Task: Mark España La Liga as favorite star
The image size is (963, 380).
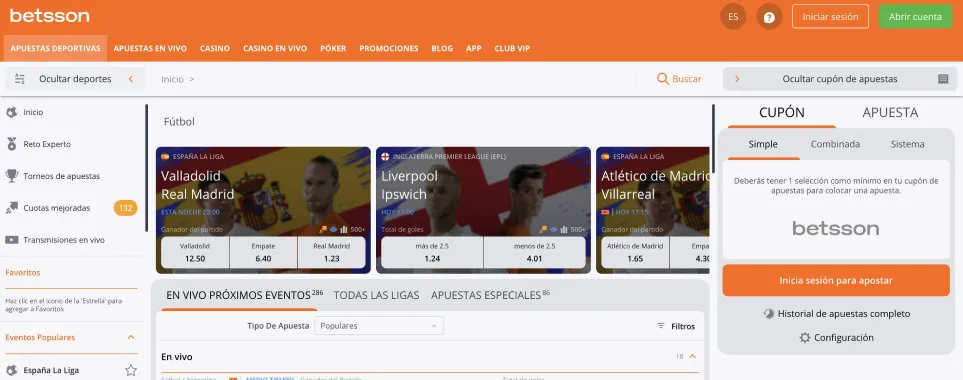Action: coord(131,370)
